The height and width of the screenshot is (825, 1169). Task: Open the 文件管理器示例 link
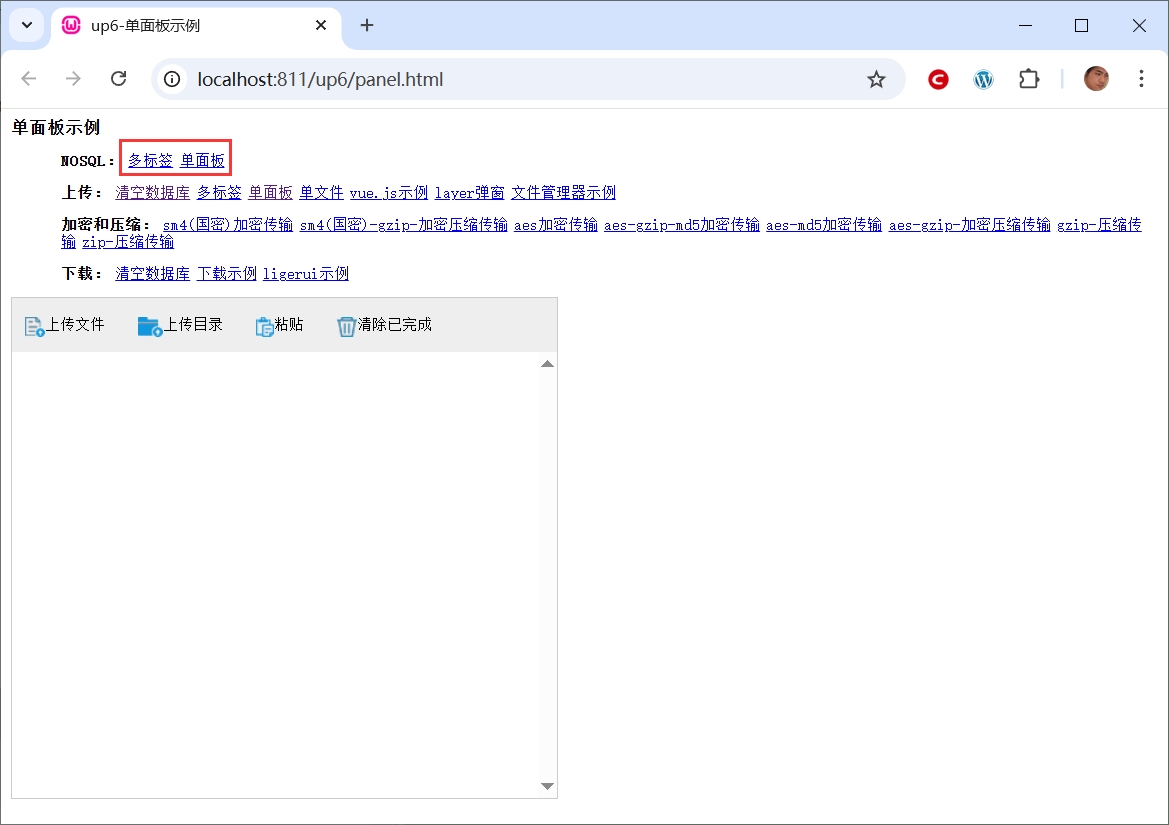coord(563,193)
